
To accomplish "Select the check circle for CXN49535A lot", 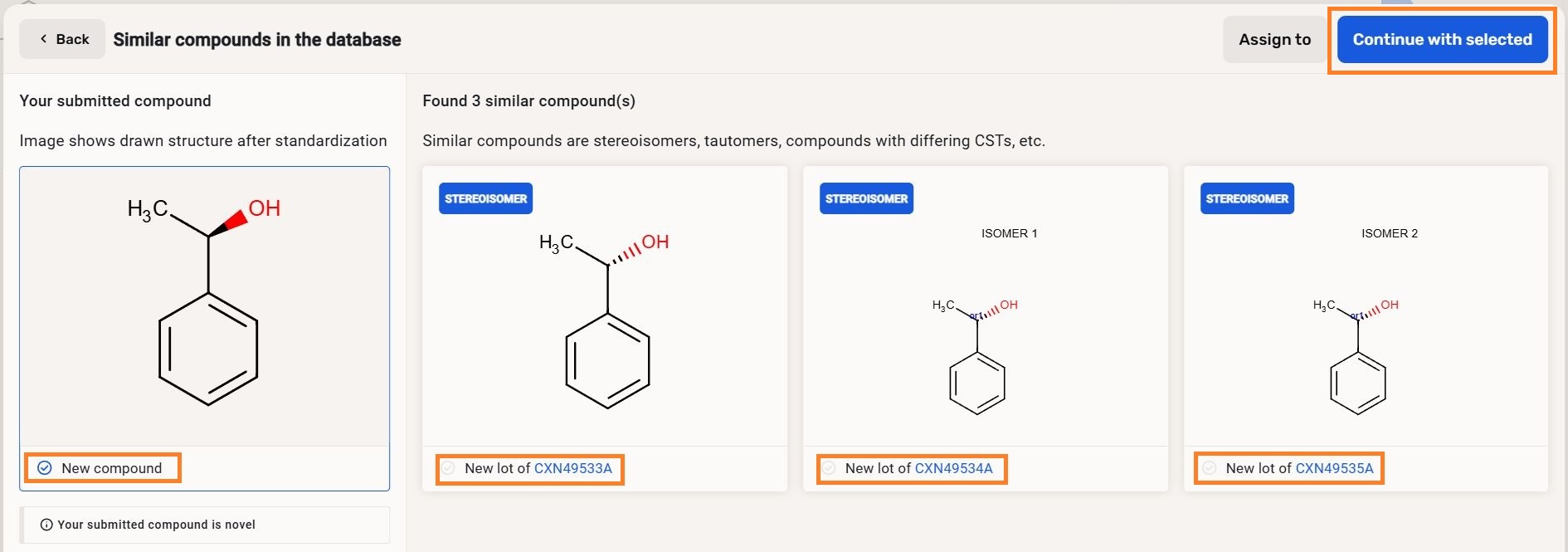I will 1210,468.
